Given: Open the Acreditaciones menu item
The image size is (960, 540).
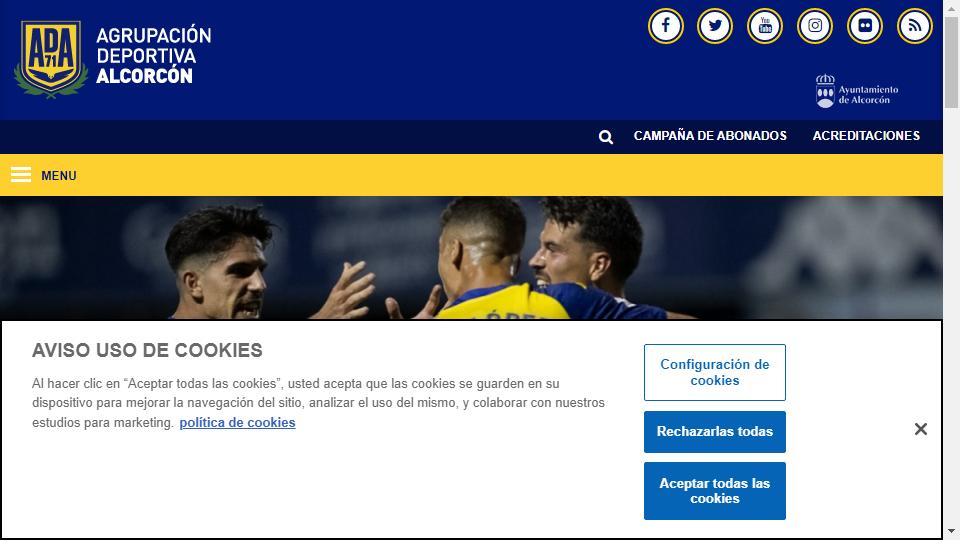Looking at the screenshot, I should click(x=866, y=136).
